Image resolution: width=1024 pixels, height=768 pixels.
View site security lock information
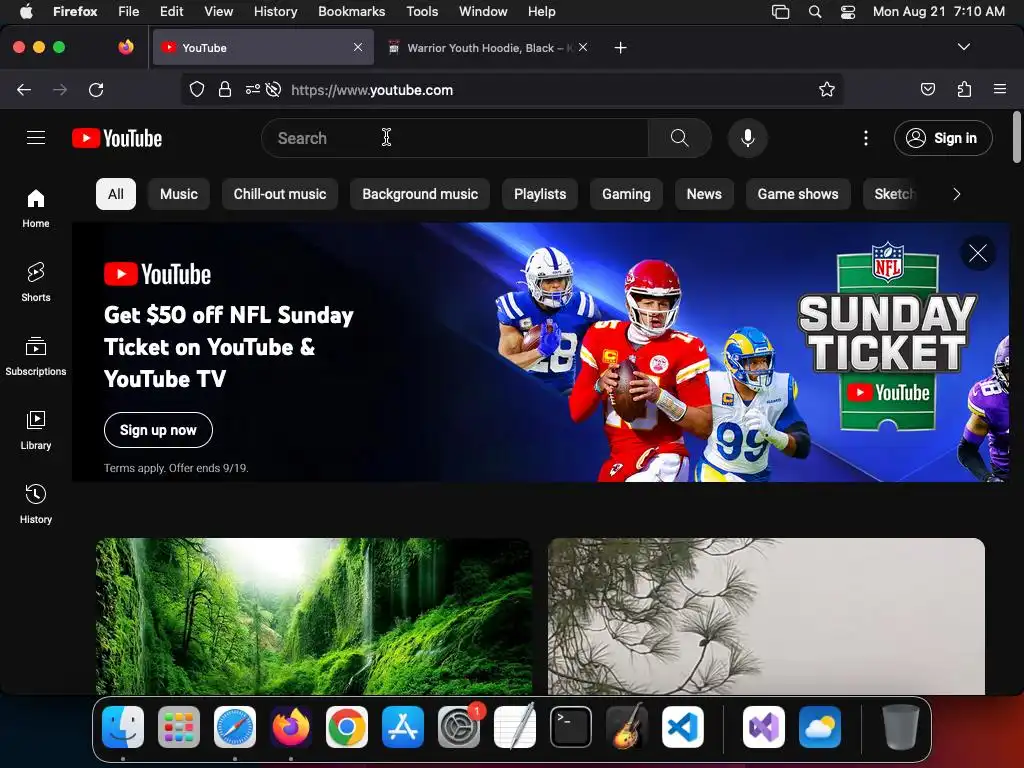point(225,89)
